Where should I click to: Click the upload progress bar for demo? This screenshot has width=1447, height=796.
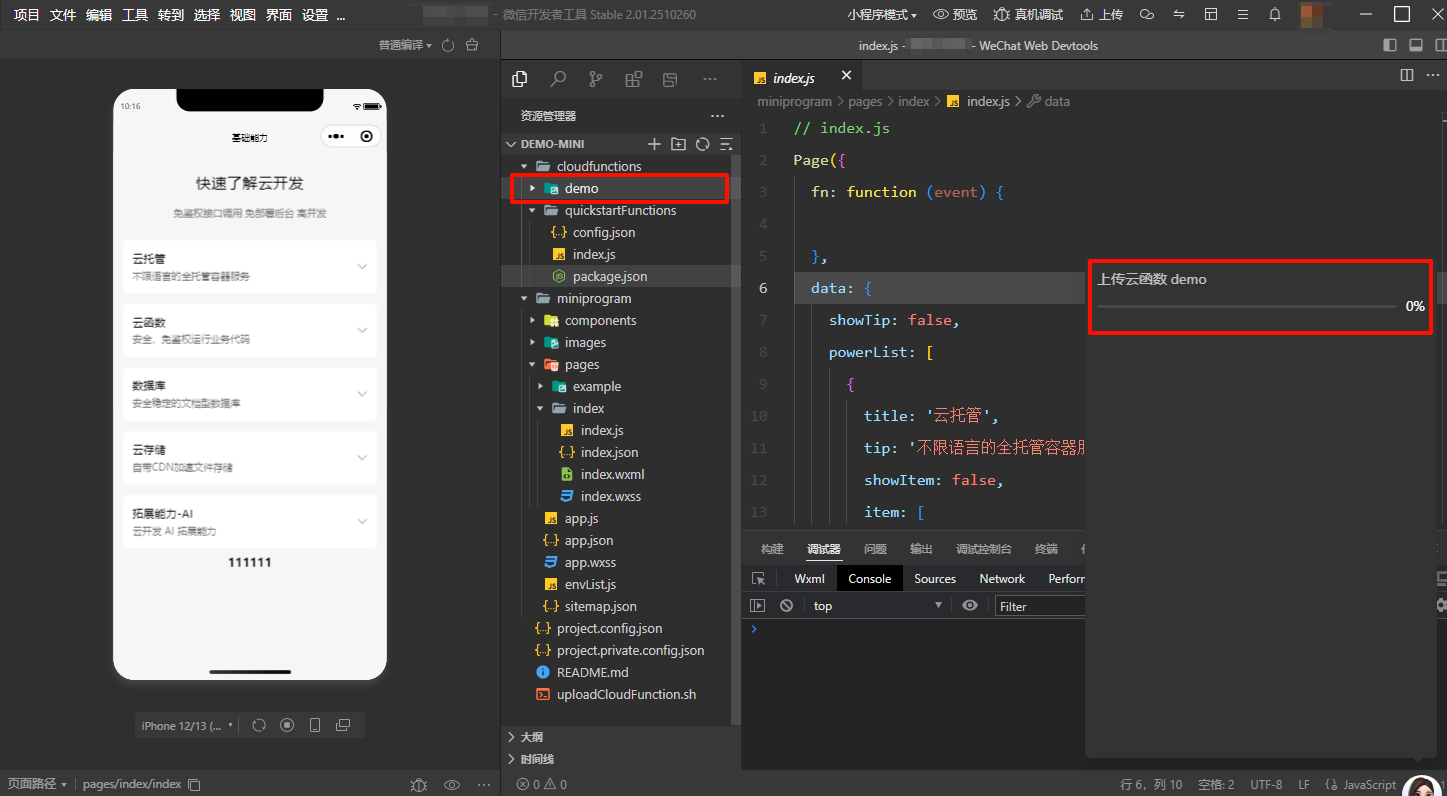1246,306
